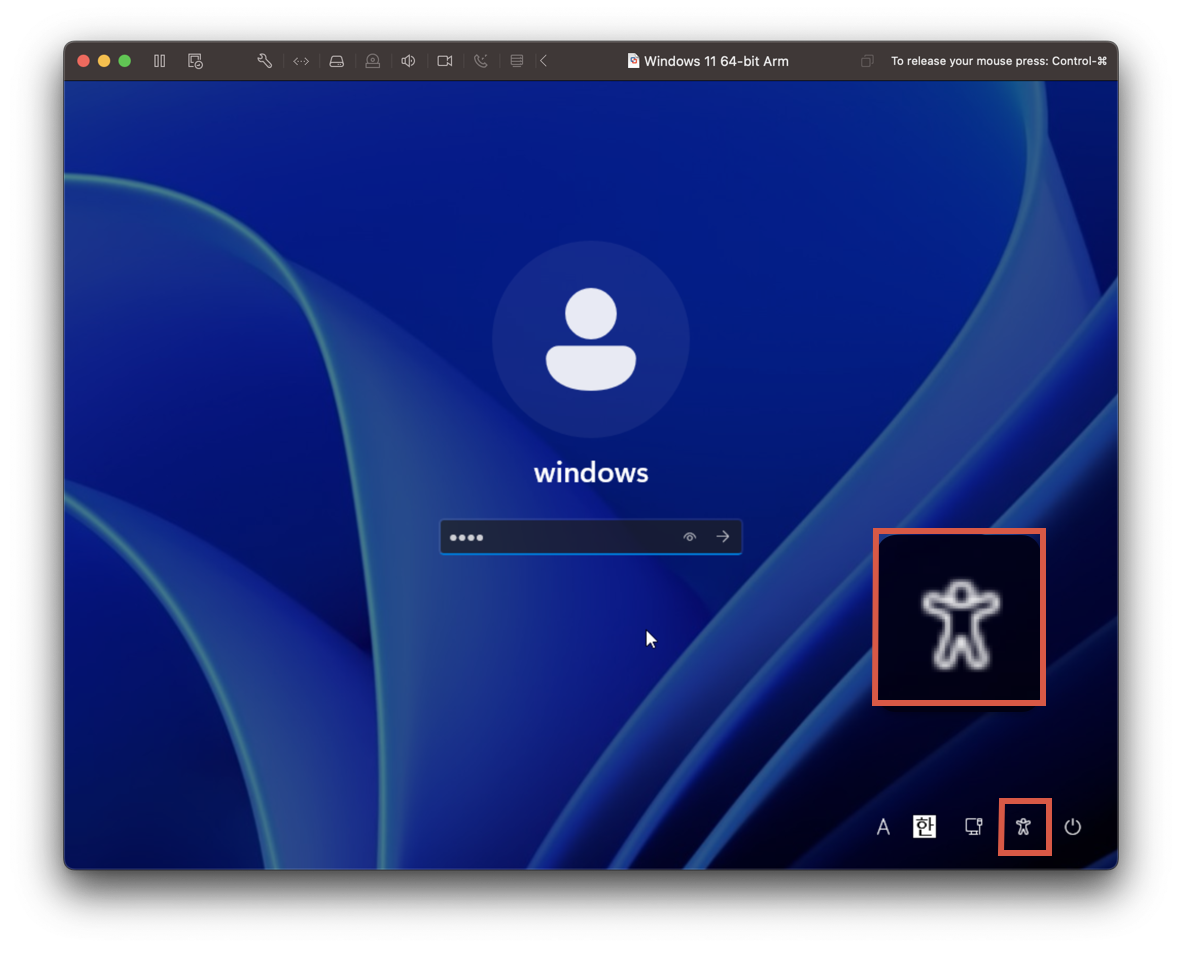Screen dimensions: 1182x956
Task: Open virtual machine settings wrench
Action: coord(265,61)
